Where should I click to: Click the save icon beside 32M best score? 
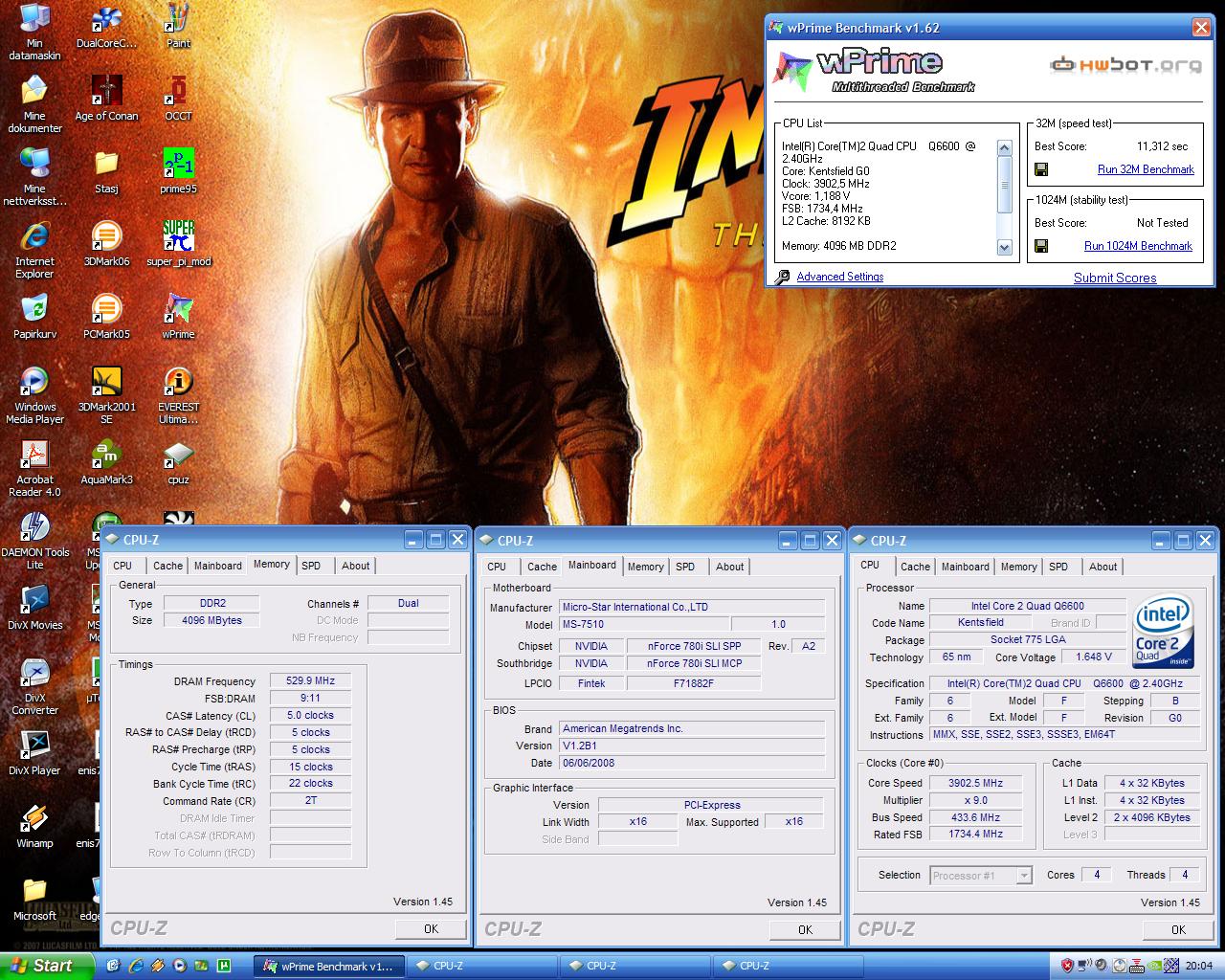[x=1041, y=169]
